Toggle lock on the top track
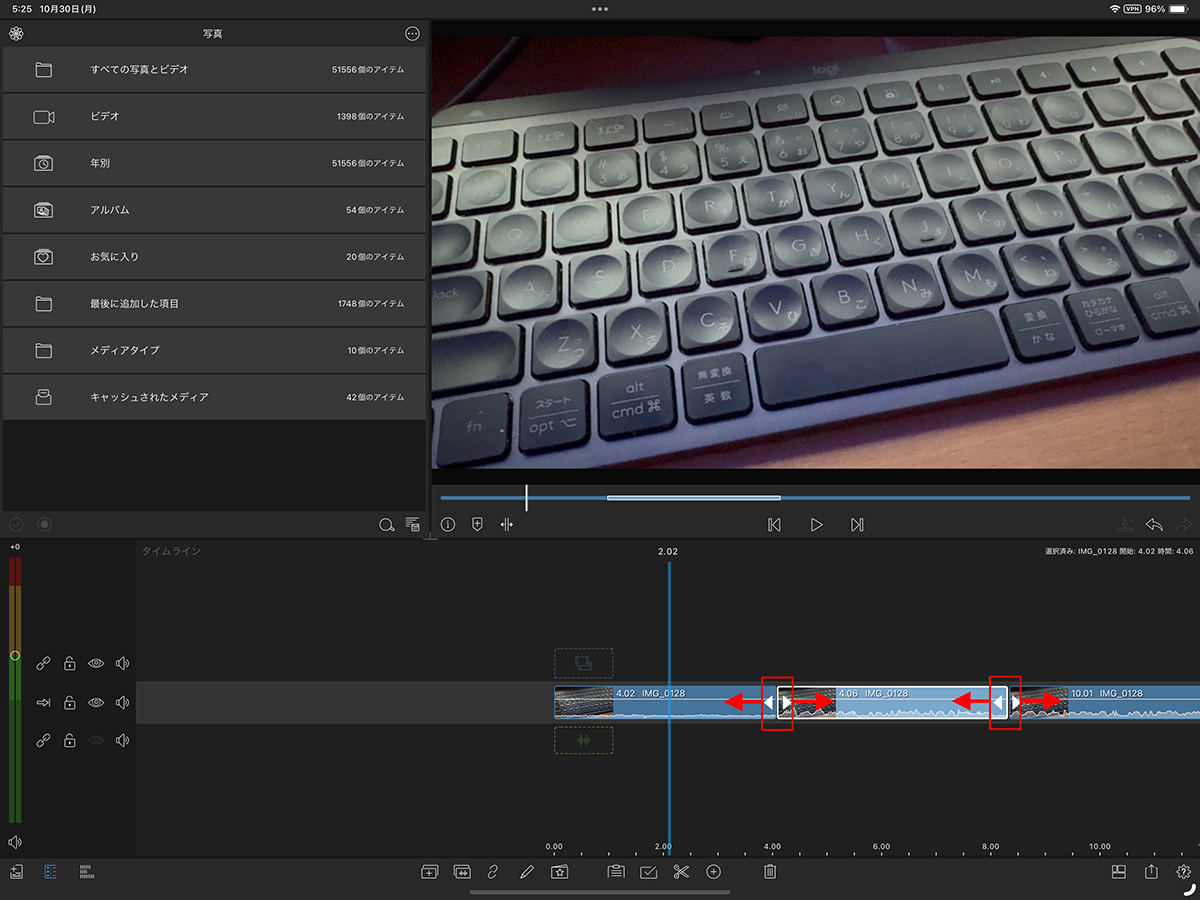 tap(70, 663)
